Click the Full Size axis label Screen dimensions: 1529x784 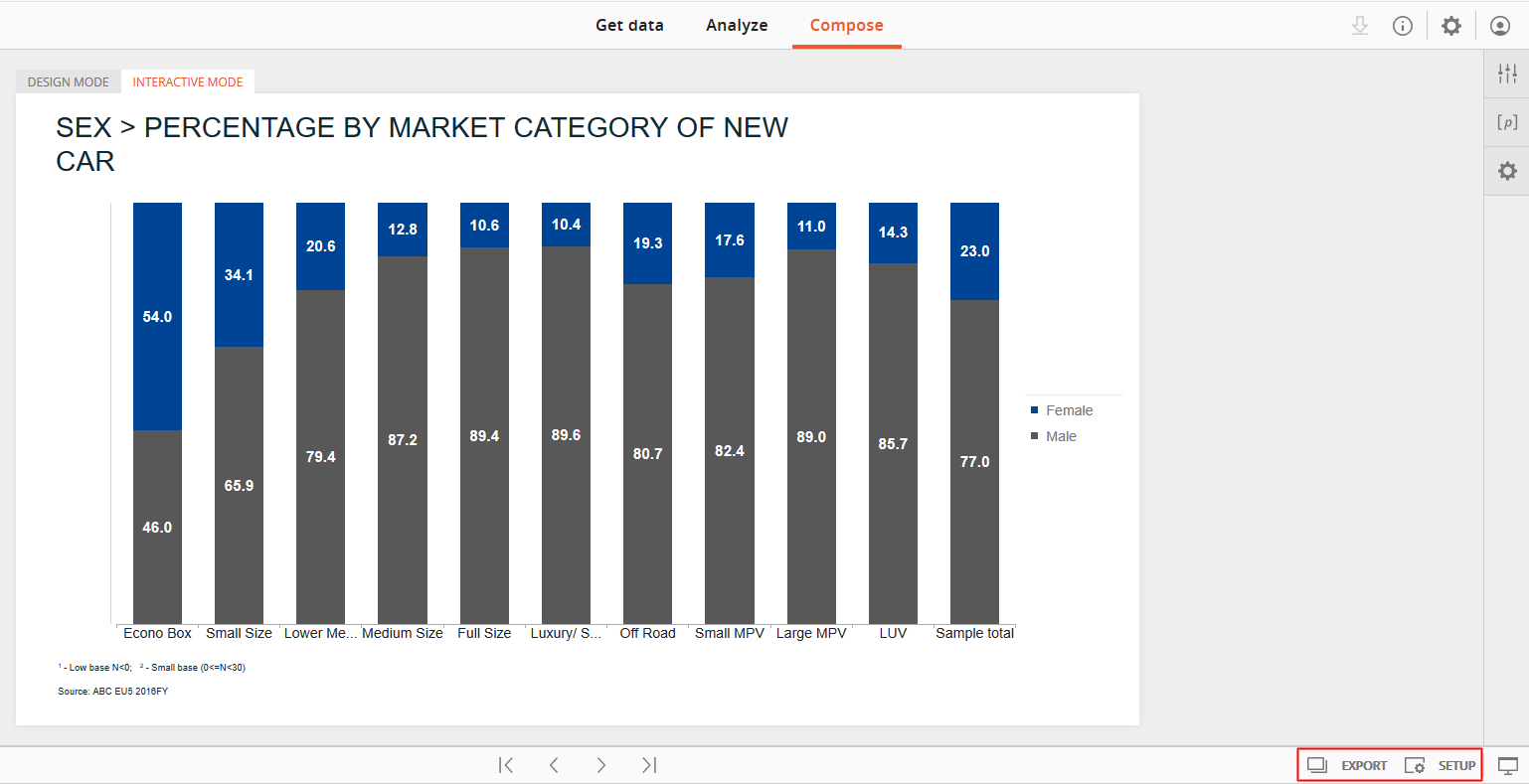[484, 633]
